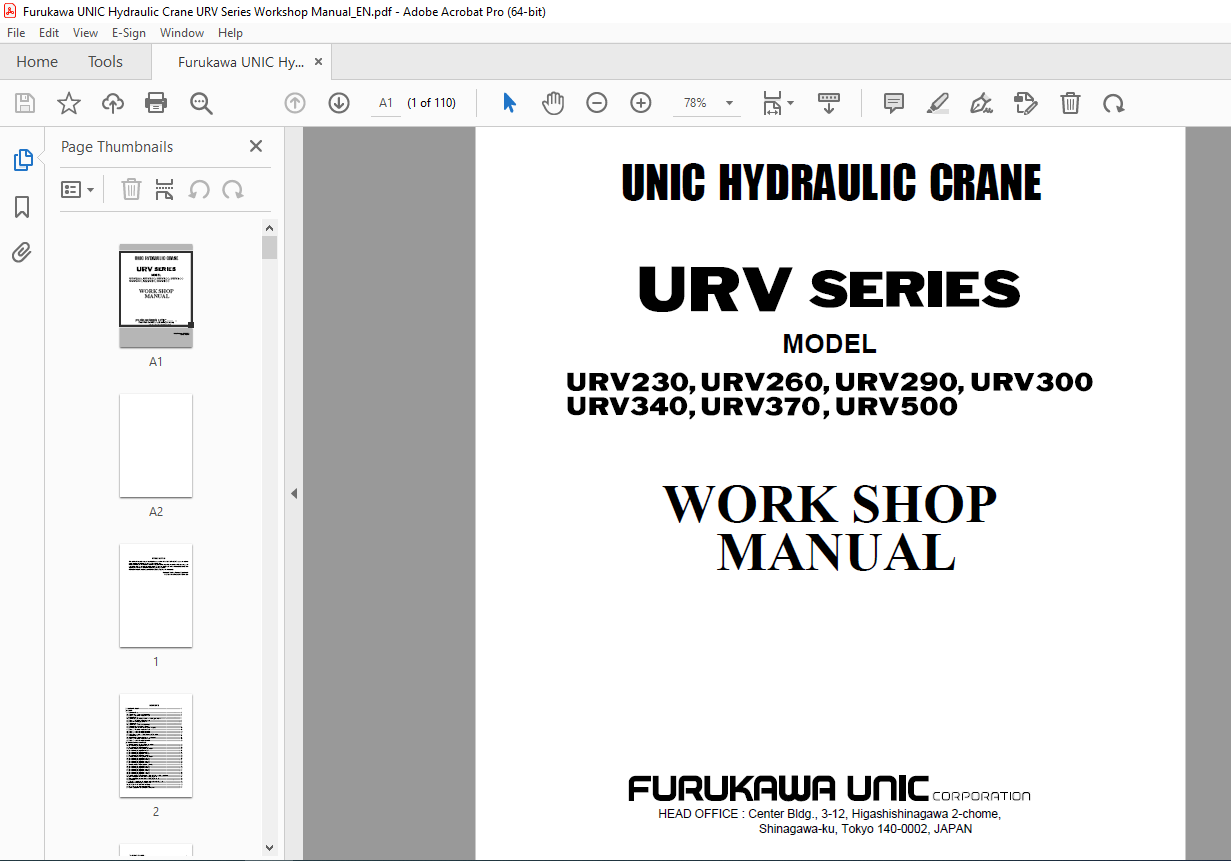The width and height of the screenshot is (1231, 861).
Task: Click the Save file icon
Action: pos(25,103)
